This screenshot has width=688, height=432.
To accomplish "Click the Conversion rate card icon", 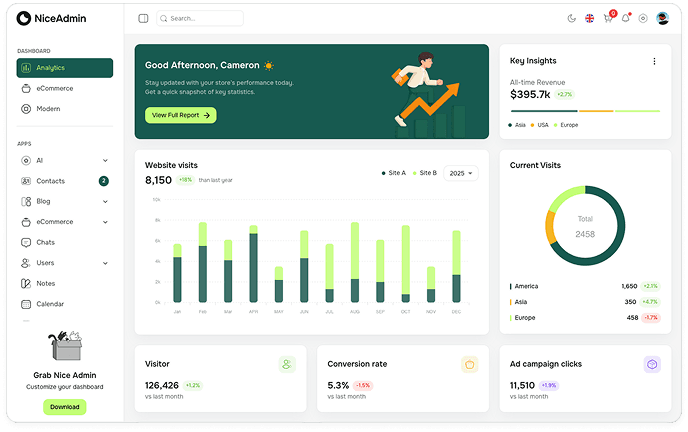I will [470, 365].
